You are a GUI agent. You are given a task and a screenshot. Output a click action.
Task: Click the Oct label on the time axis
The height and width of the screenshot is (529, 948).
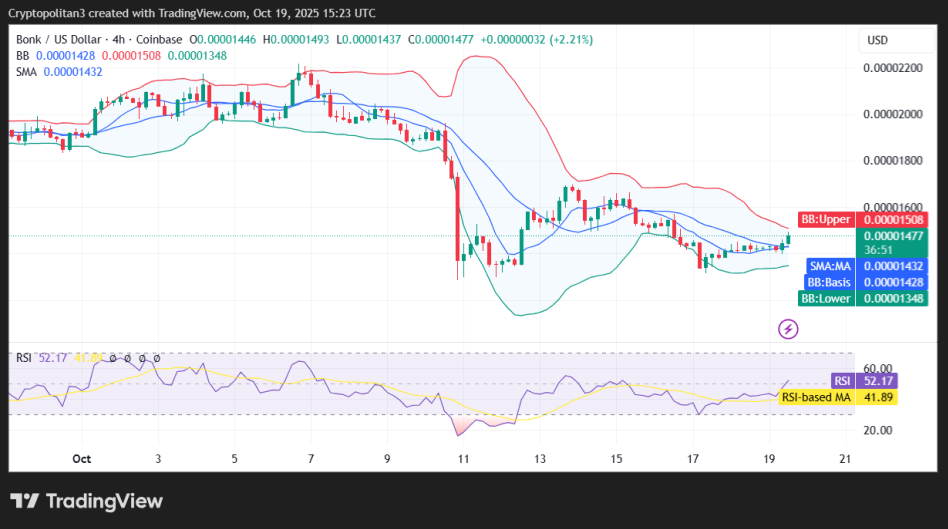[x=82, y=458]
